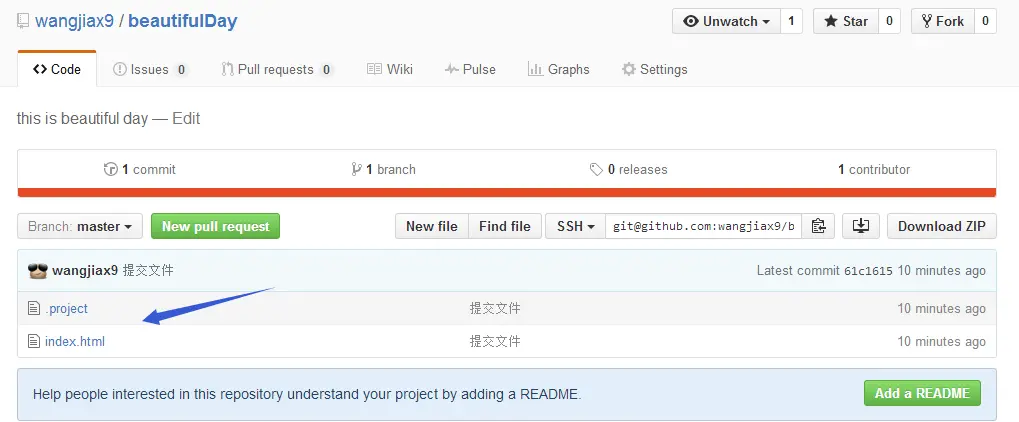The height and width of the screenshot is (422, 1019).
Task: Open the index.html file
Action: 75,341
